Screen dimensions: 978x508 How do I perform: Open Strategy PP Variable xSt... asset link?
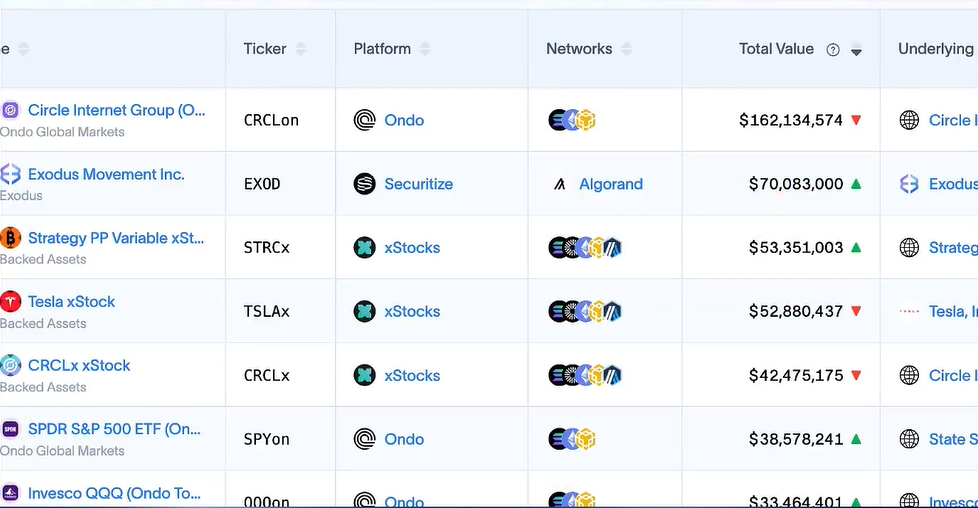click(116, 238)
